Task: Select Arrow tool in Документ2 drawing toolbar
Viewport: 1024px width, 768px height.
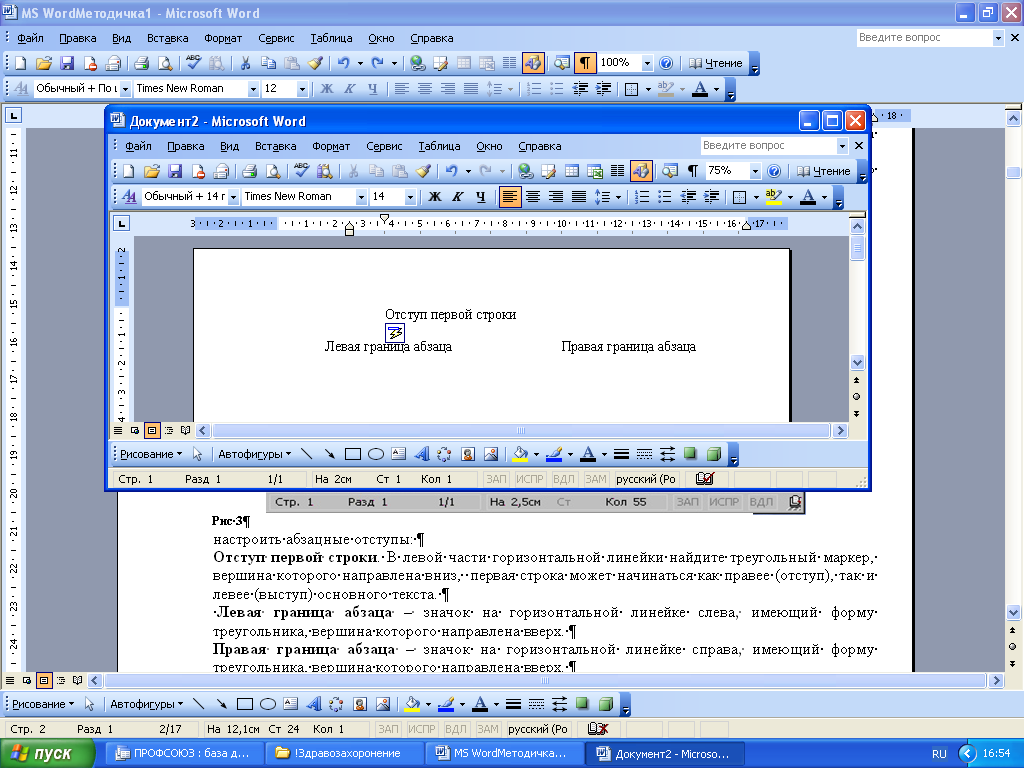Action: (x=329, y=454)
